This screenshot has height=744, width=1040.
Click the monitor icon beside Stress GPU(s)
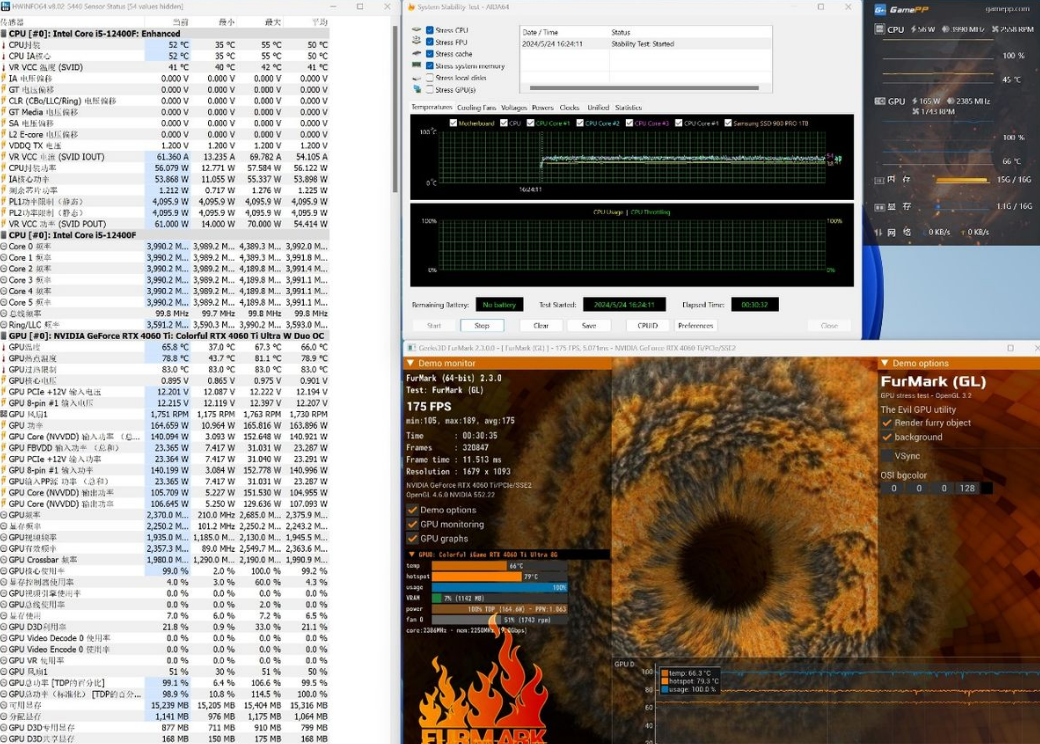click(x=417, y=90)
